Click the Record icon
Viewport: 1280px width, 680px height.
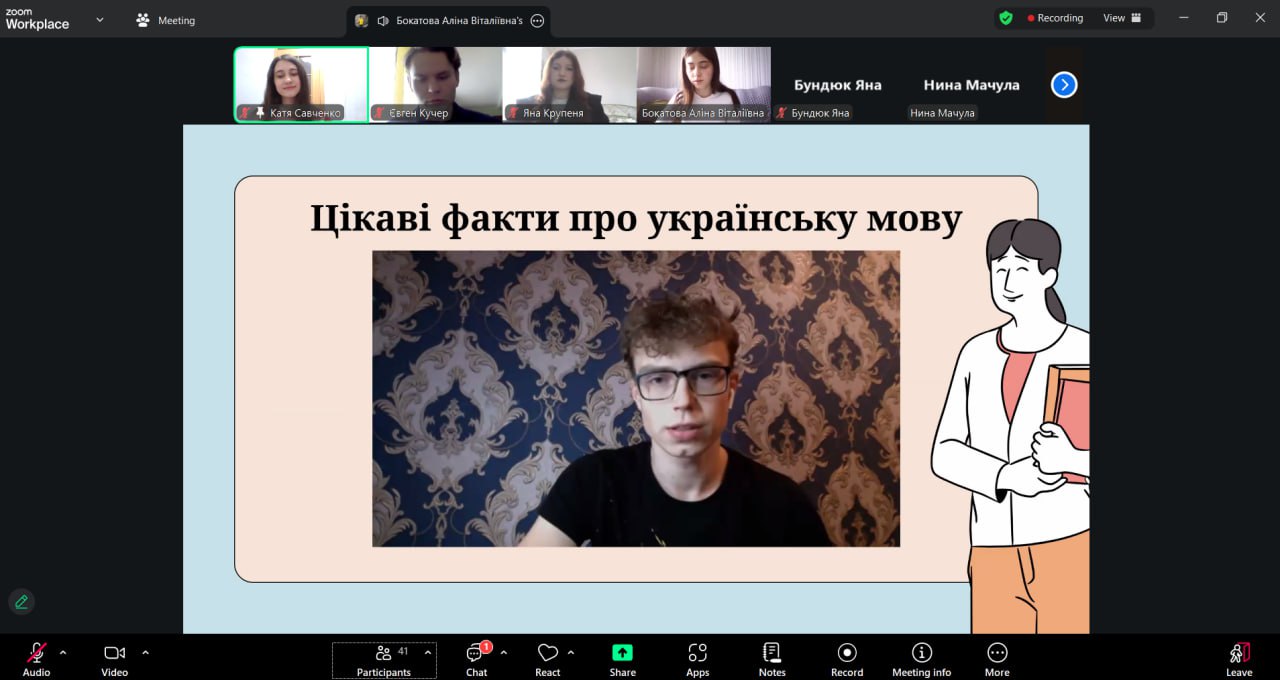point(847,653)
